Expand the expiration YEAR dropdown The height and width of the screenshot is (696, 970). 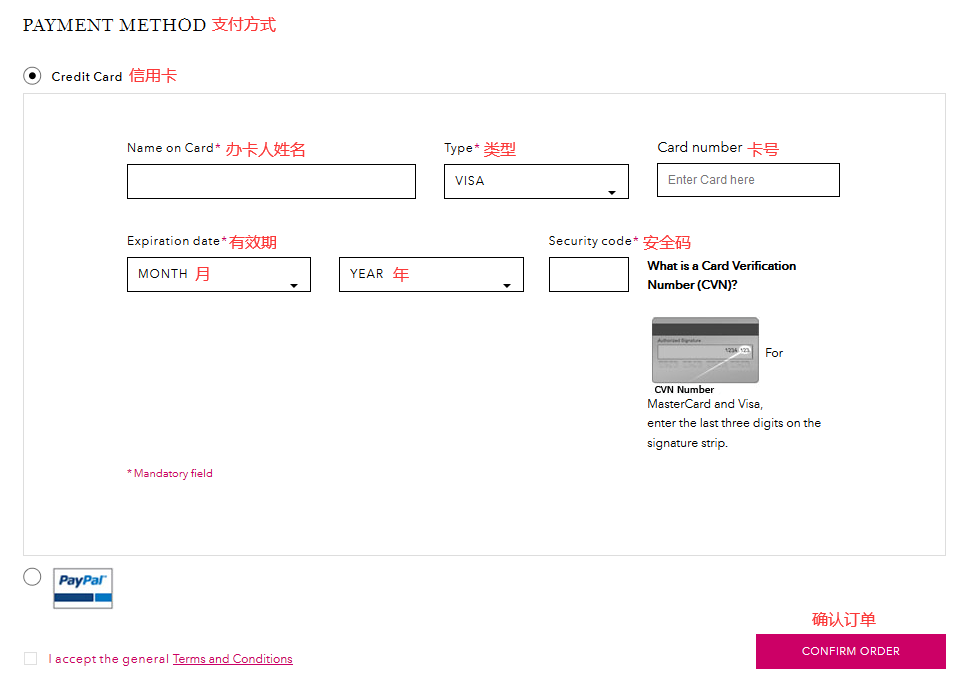(x=430, y=274)
